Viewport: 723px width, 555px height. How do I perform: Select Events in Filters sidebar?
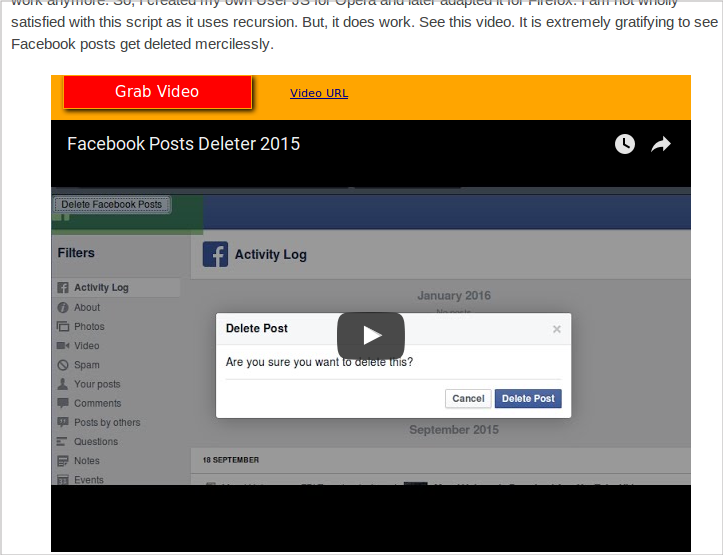point(89,479)
